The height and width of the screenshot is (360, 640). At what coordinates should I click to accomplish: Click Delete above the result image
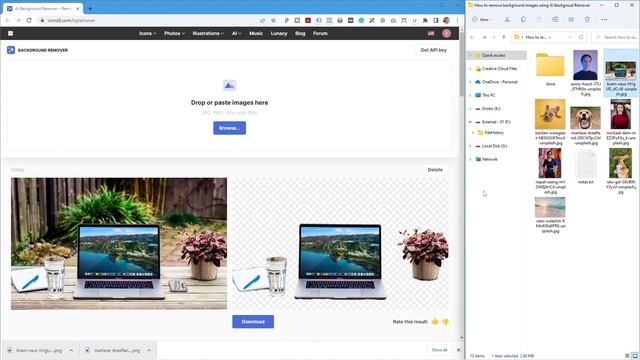click(435, 169)
